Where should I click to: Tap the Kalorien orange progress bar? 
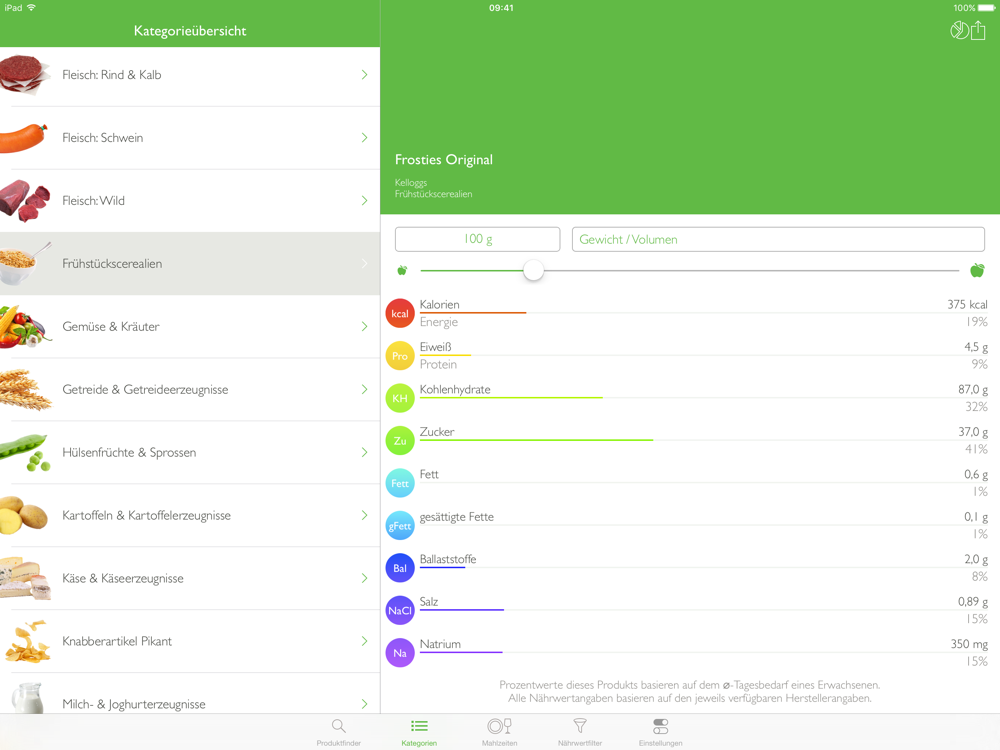tap(473, 312)
